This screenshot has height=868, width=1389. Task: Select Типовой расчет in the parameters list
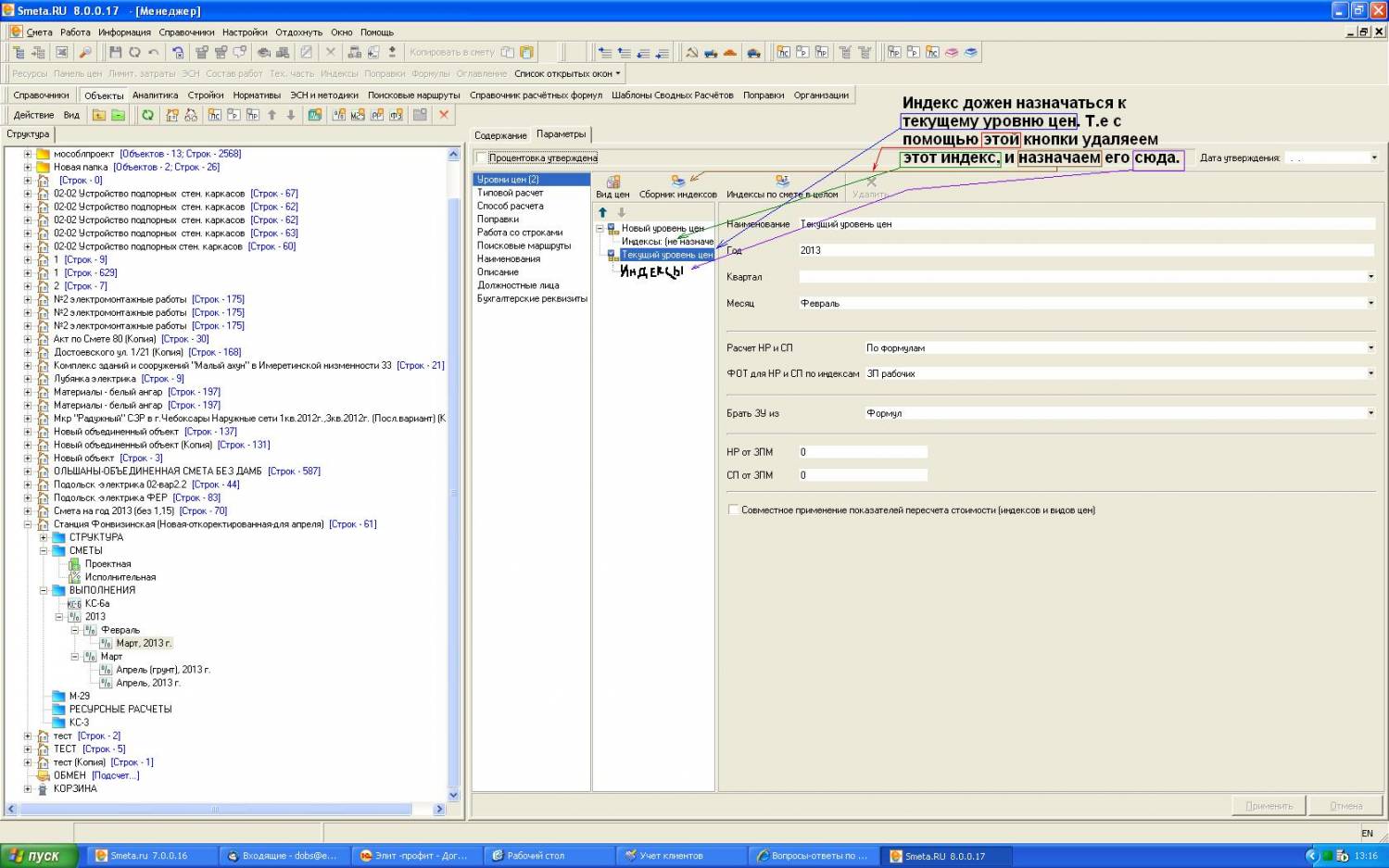pyautogui.click(x=511, y=193)
